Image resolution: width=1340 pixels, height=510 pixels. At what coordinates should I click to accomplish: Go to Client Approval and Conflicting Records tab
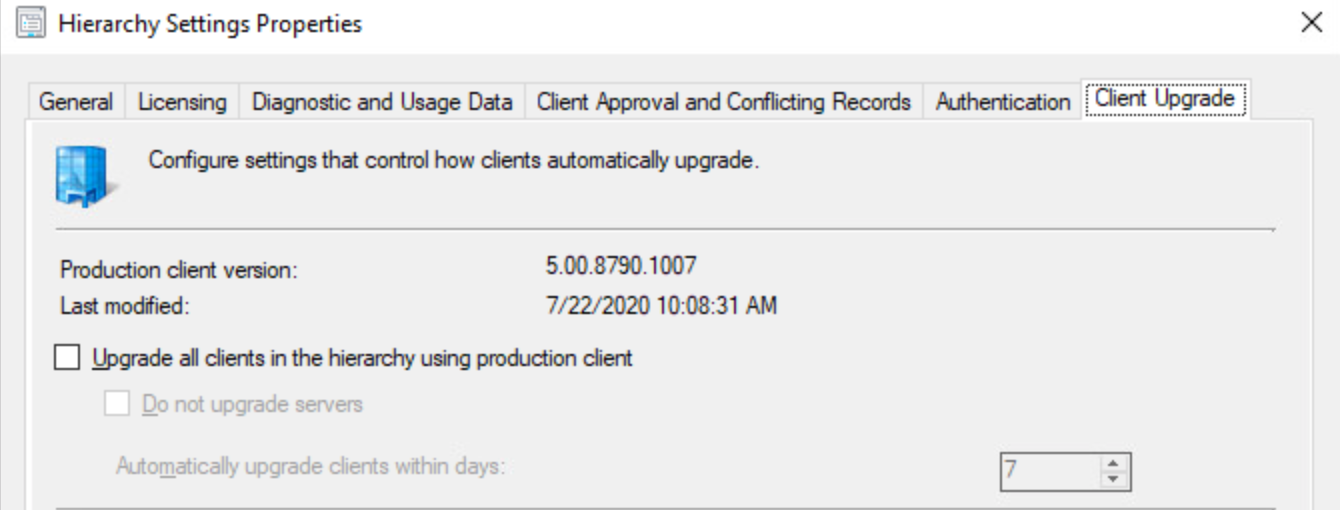click(x=723, y=102)
